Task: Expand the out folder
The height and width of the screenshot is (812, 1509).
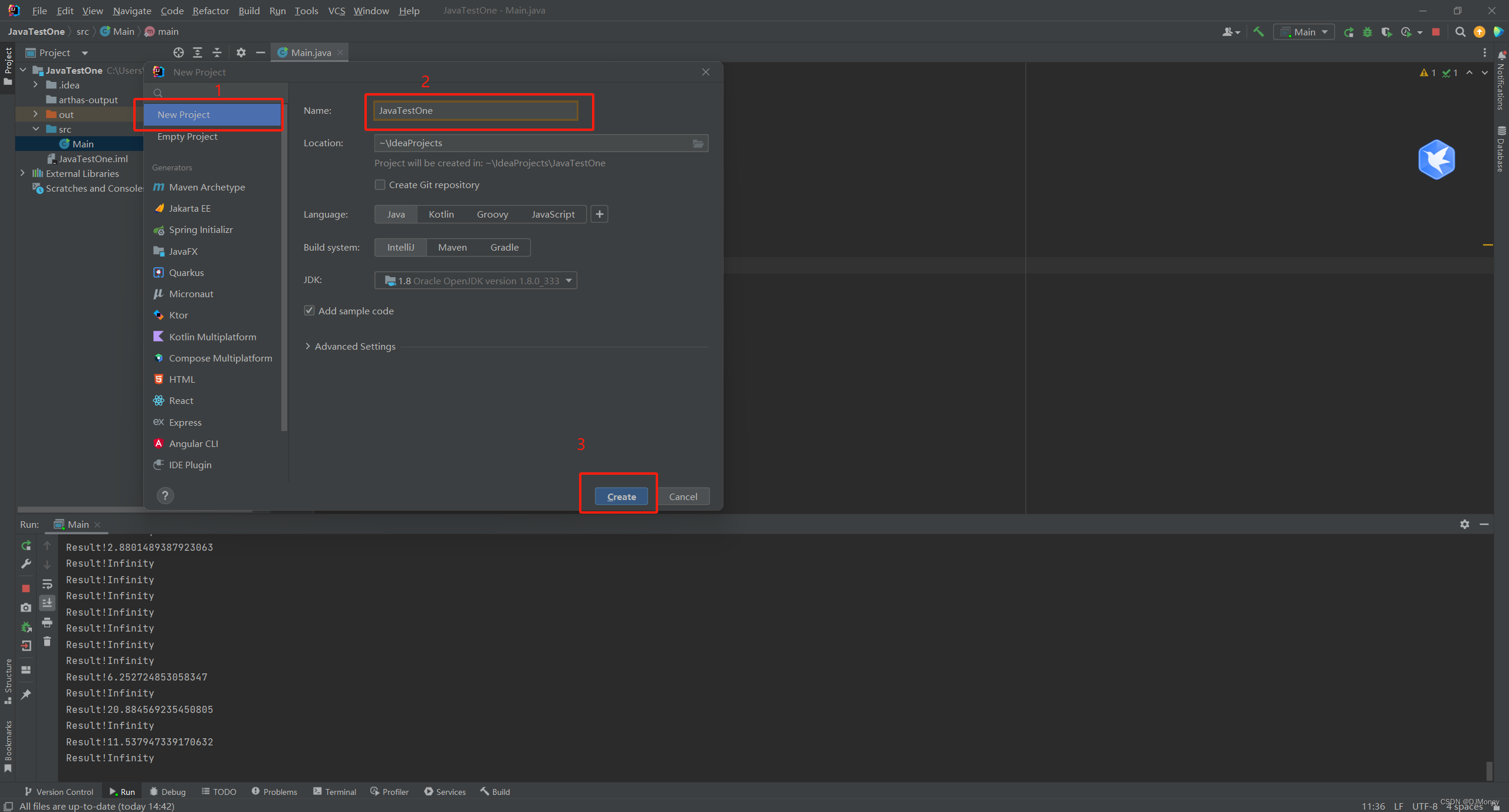Action: [x=35, y=114]
